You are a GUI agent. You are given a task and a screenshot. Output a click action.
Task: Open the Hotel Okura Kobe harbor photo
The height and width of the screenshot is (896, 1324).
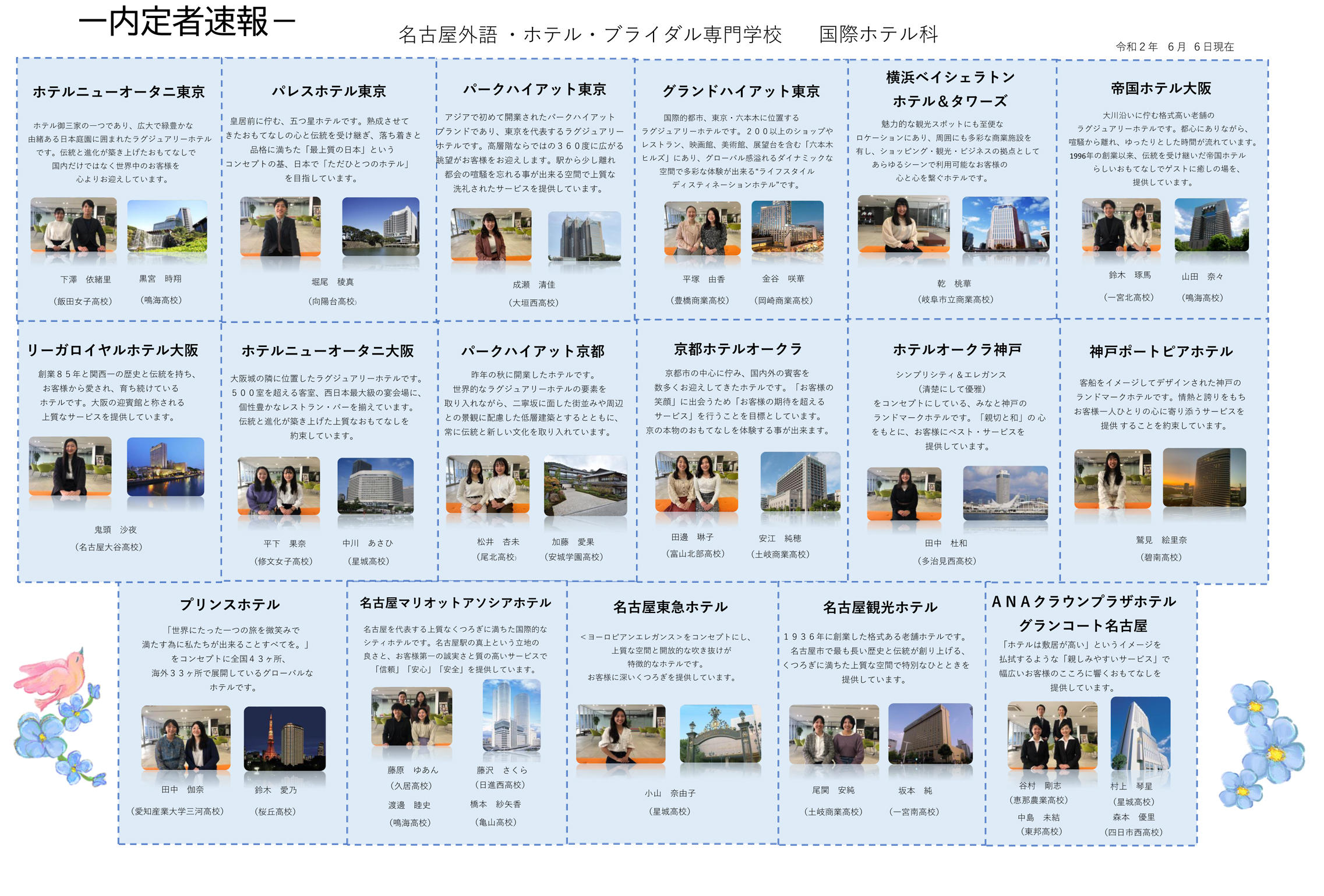tap(1005, 493)
